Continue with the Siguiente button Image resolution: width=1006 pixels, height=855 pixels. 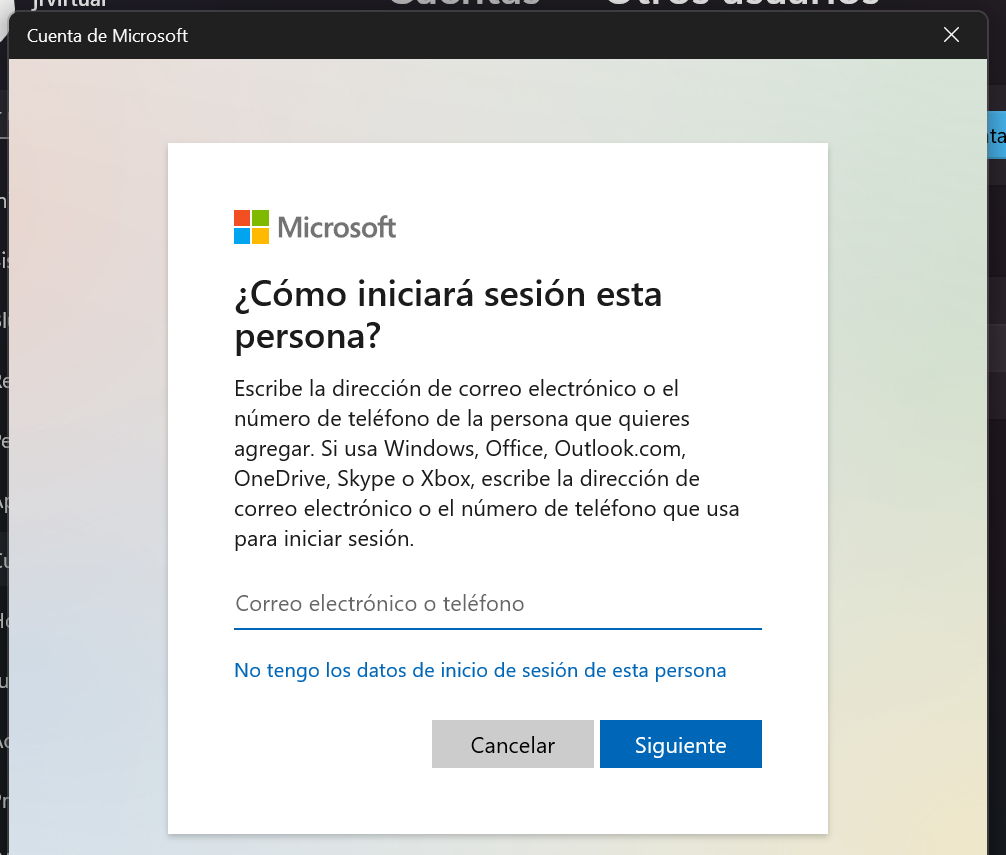(x=680, y=744)
